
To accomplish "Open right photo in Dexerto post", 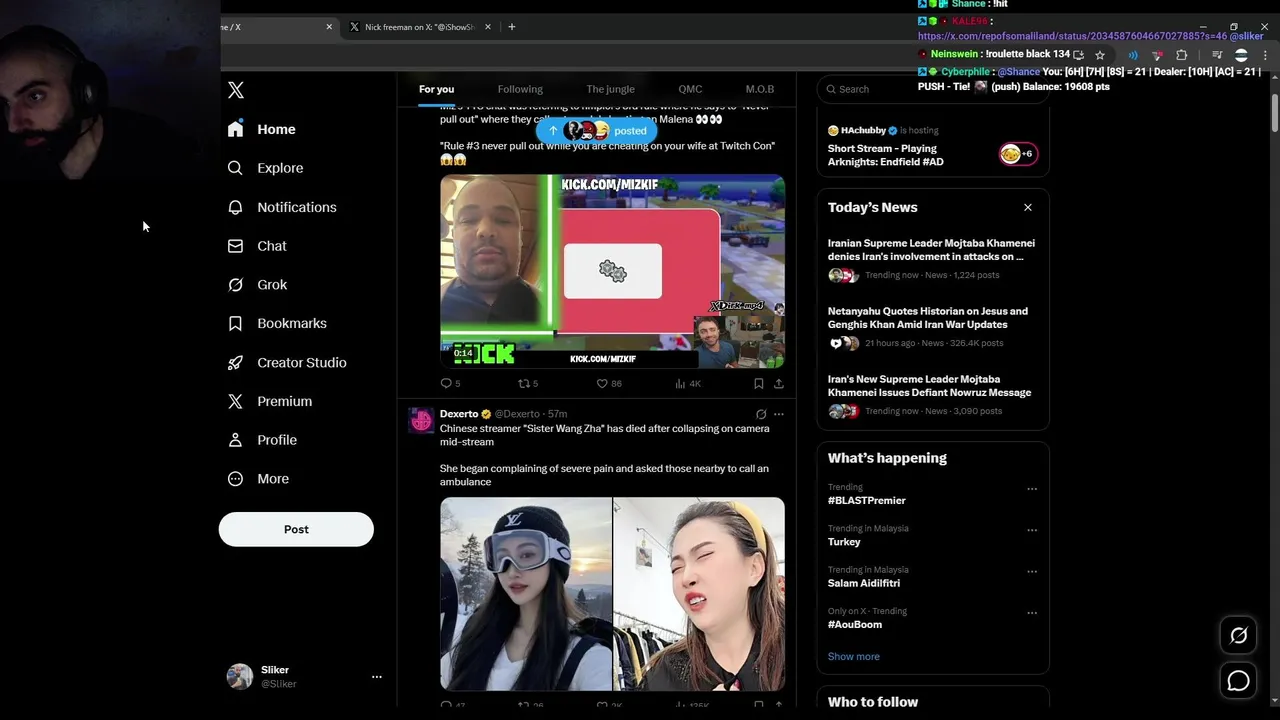I will (x=699, y=594).
